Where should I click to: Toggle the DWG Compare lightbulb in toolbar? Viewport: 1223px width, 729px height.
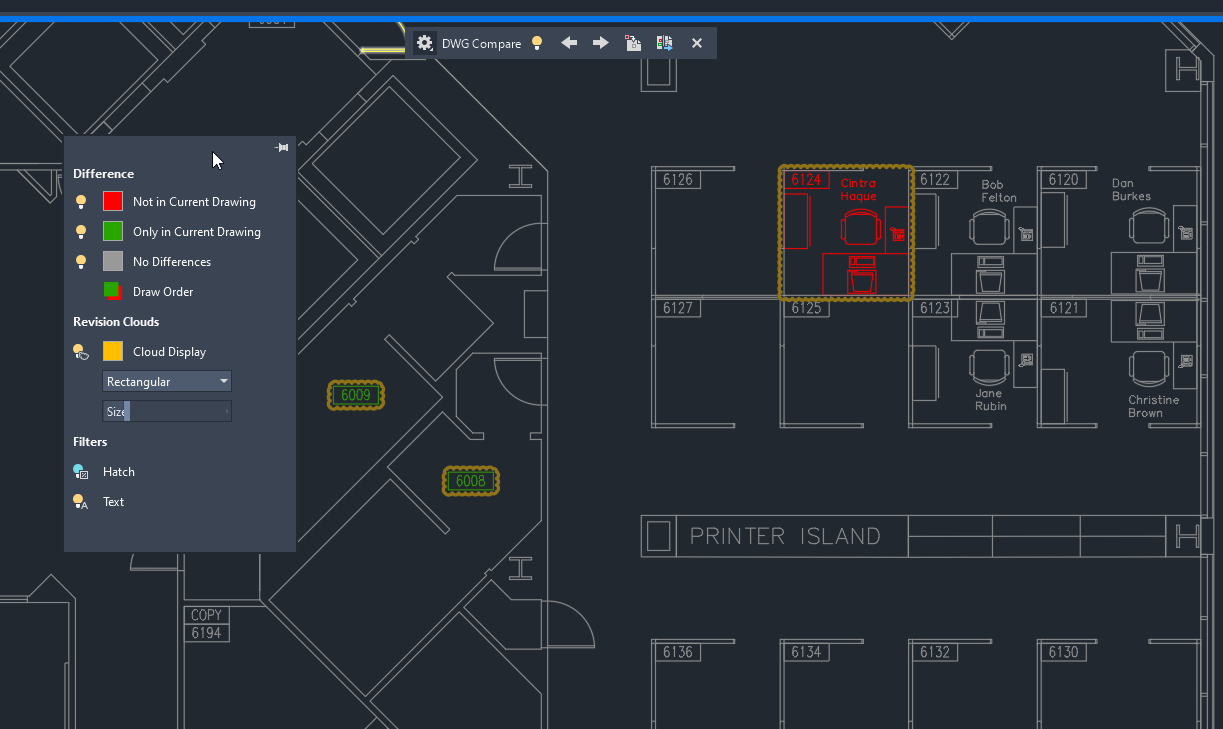(x=537, y=43)
